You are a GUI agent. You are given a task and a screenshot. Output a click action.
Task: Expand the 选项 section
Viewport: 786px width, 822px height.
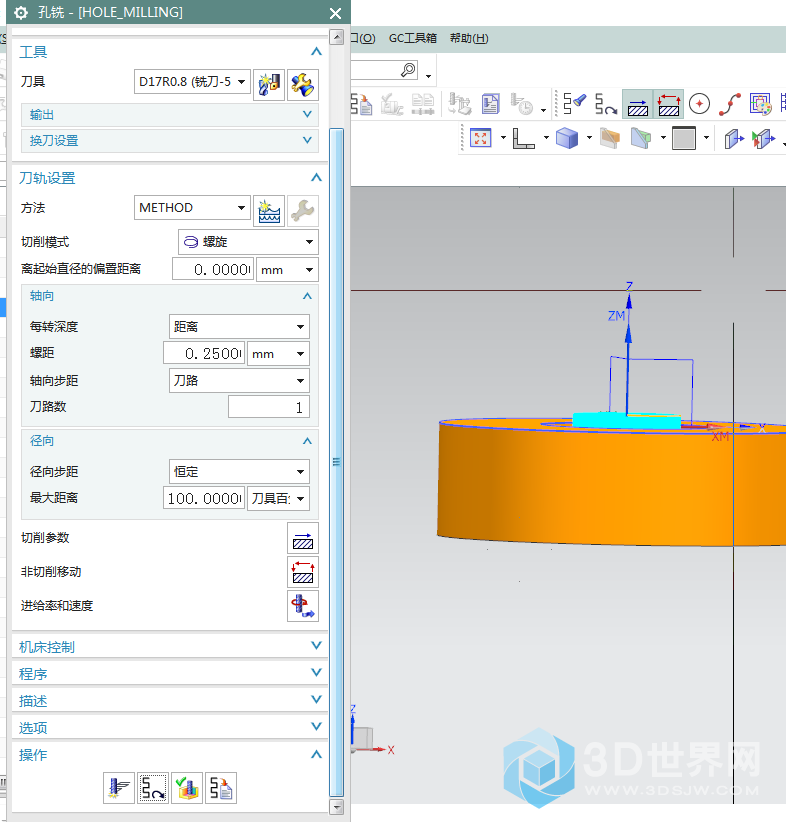pos(169,728)
